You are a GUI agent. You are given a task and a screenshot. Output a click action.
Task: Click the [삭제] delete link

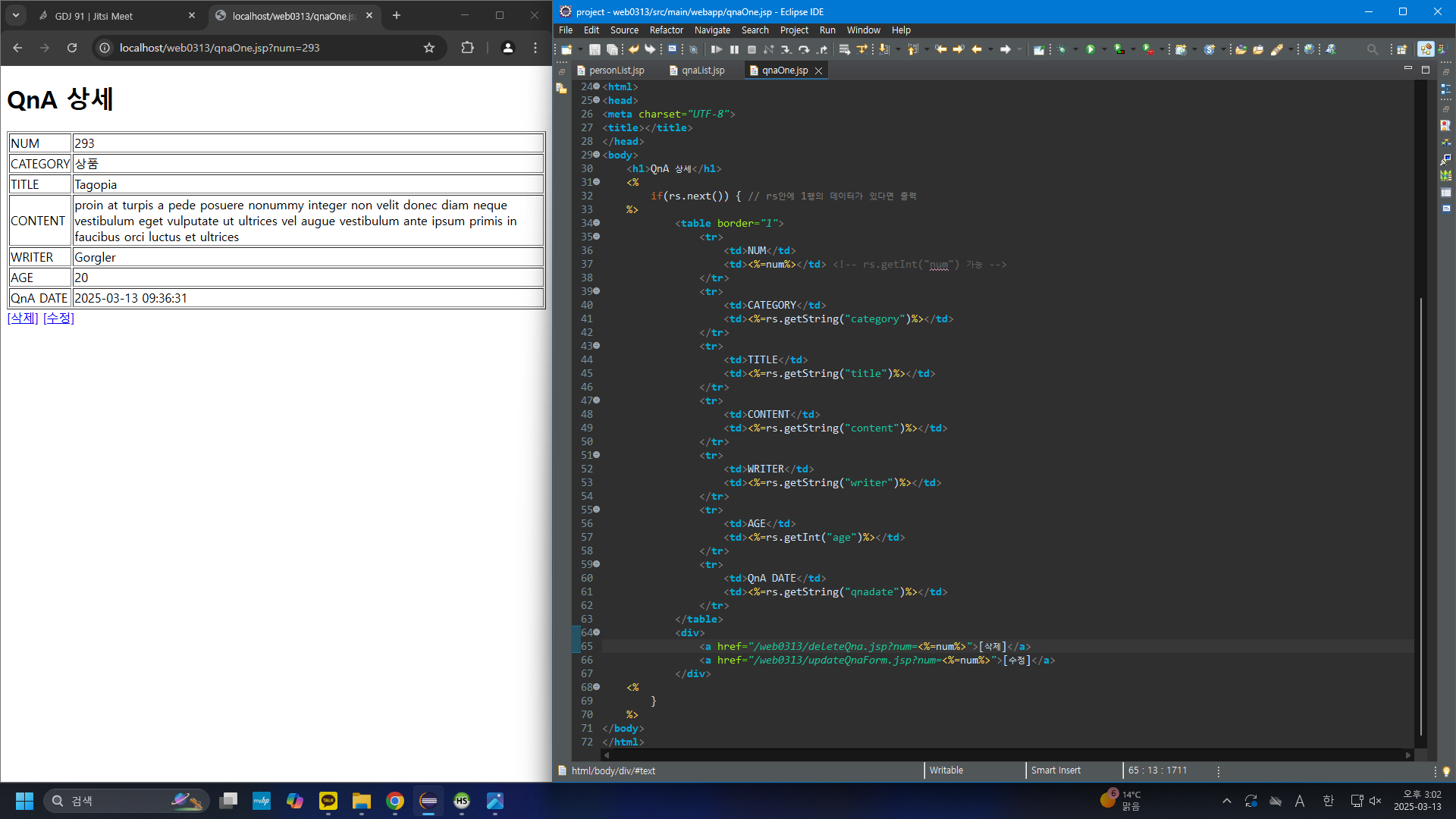pyautogui.click(x=23, y=318)
